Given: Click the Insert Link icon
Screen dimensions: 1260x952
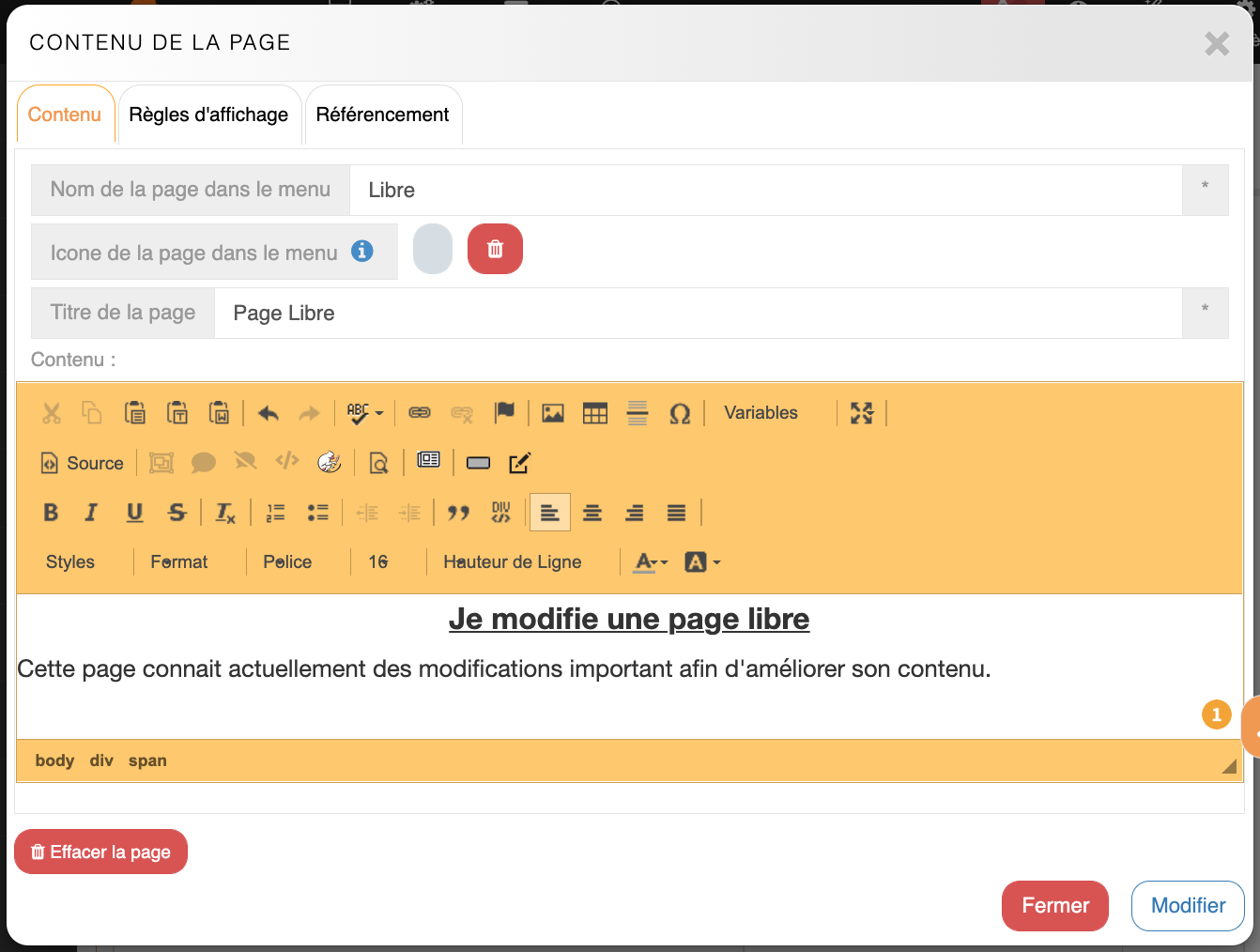Looking at the screenshot, I should pyautogui.click(x=420, y=413).
